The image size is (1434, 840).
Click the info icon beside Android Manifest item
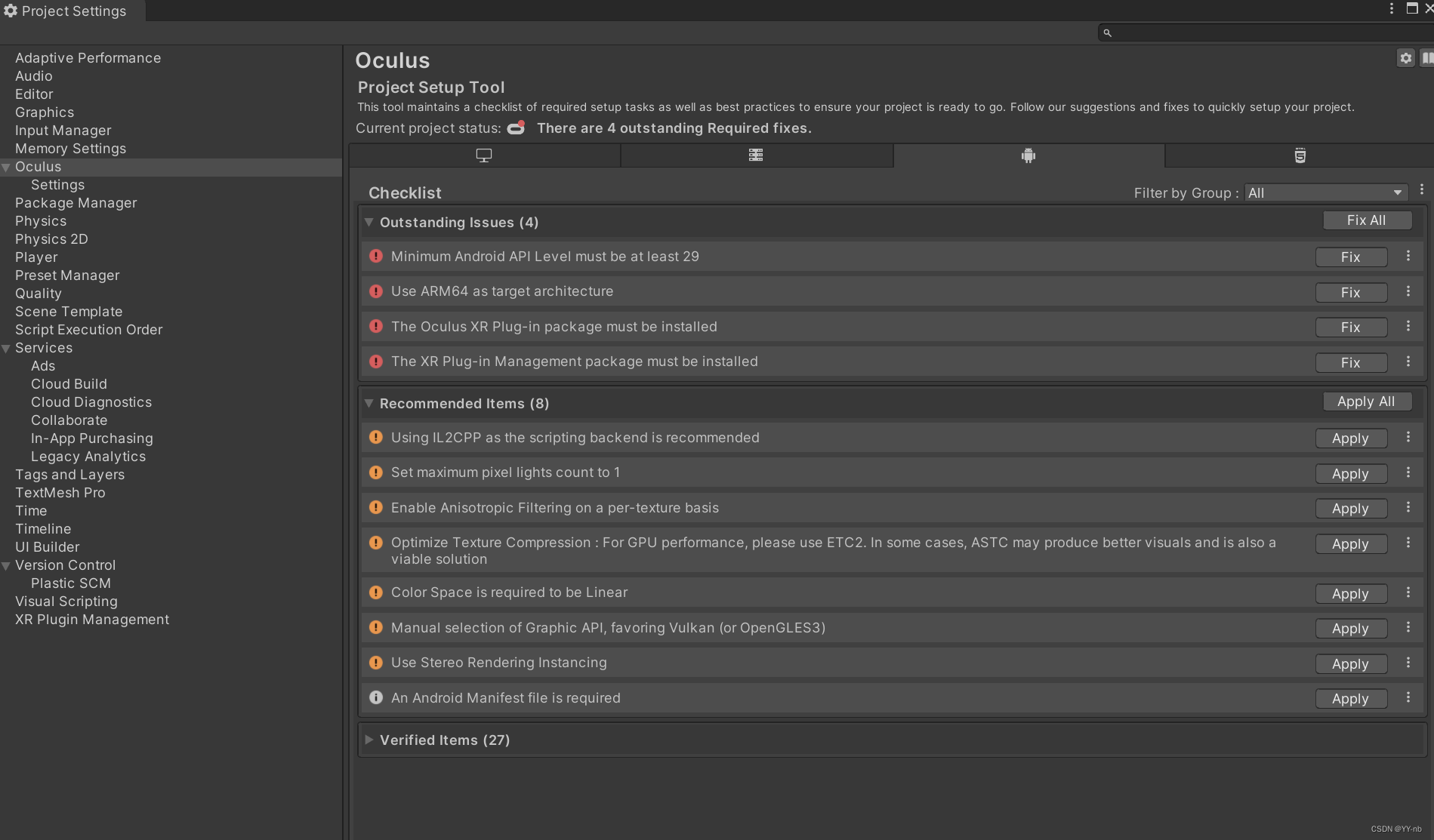click(x=376, y=697)
